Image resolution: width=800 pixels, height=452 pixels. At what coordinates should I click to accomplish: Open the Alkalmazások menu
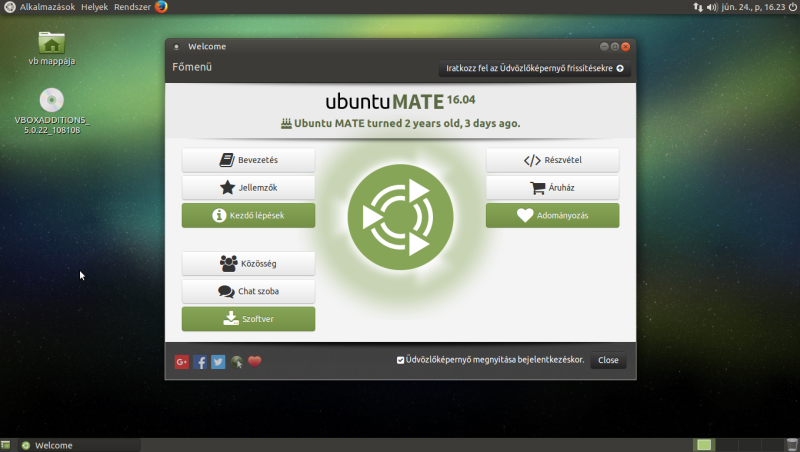click(47, 7)
